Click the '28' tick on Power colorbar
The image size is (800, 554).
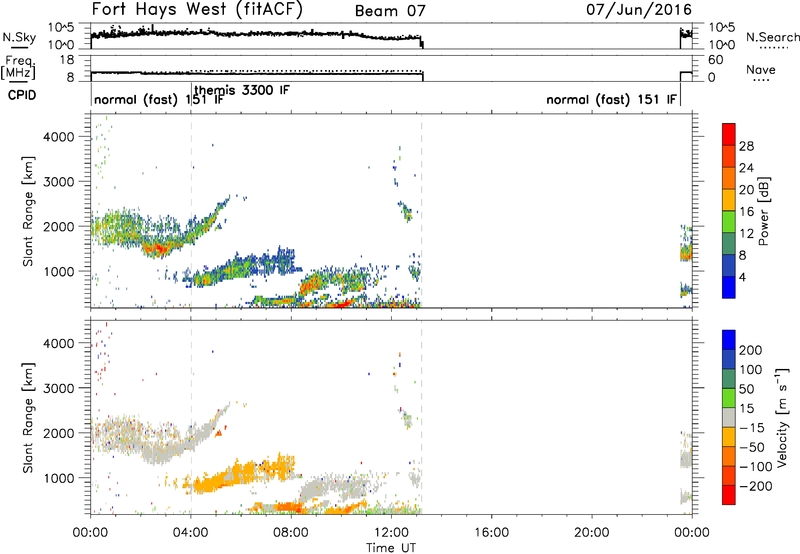point(746,146)
